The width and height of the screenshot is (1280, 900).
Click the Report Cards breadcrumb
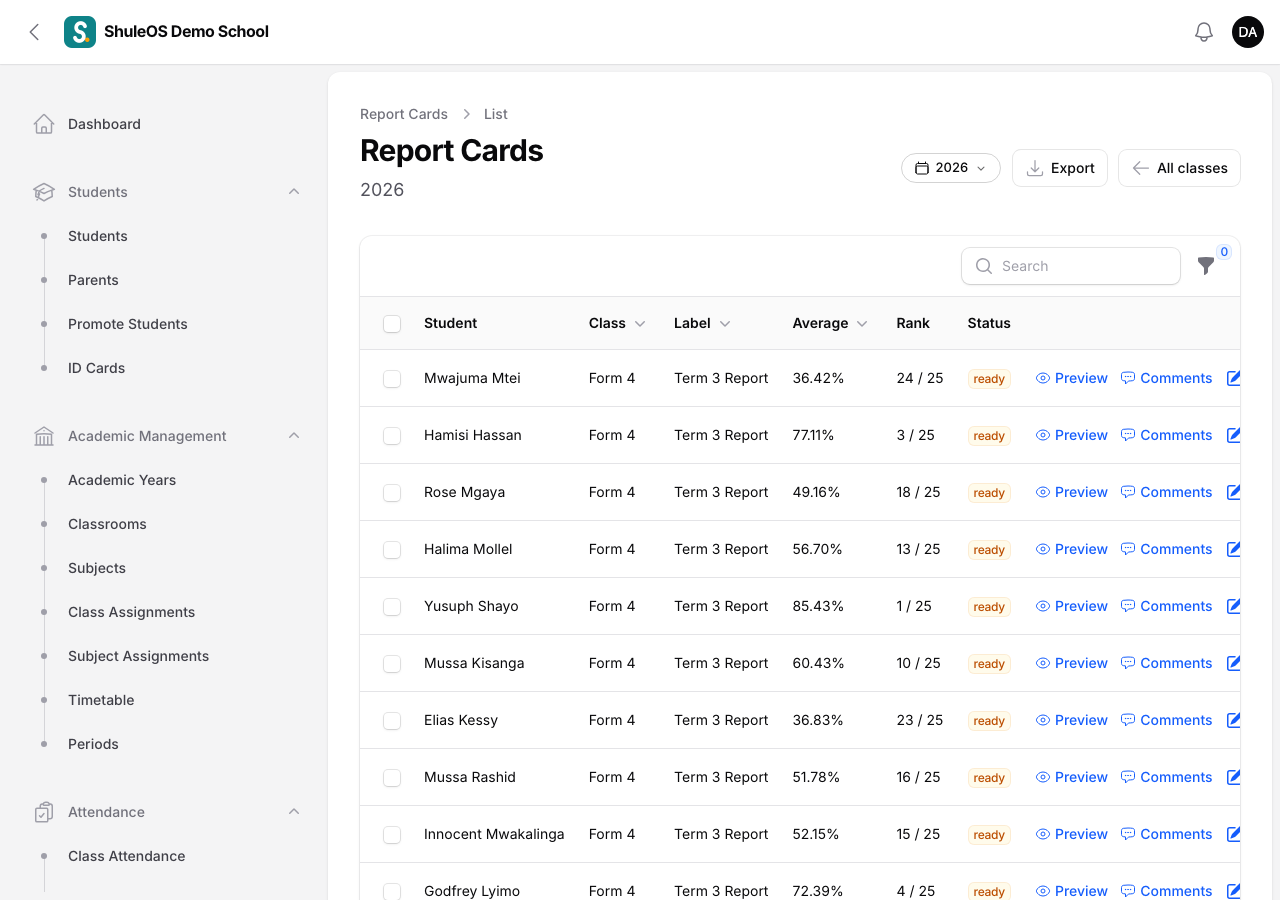[404, 114]
